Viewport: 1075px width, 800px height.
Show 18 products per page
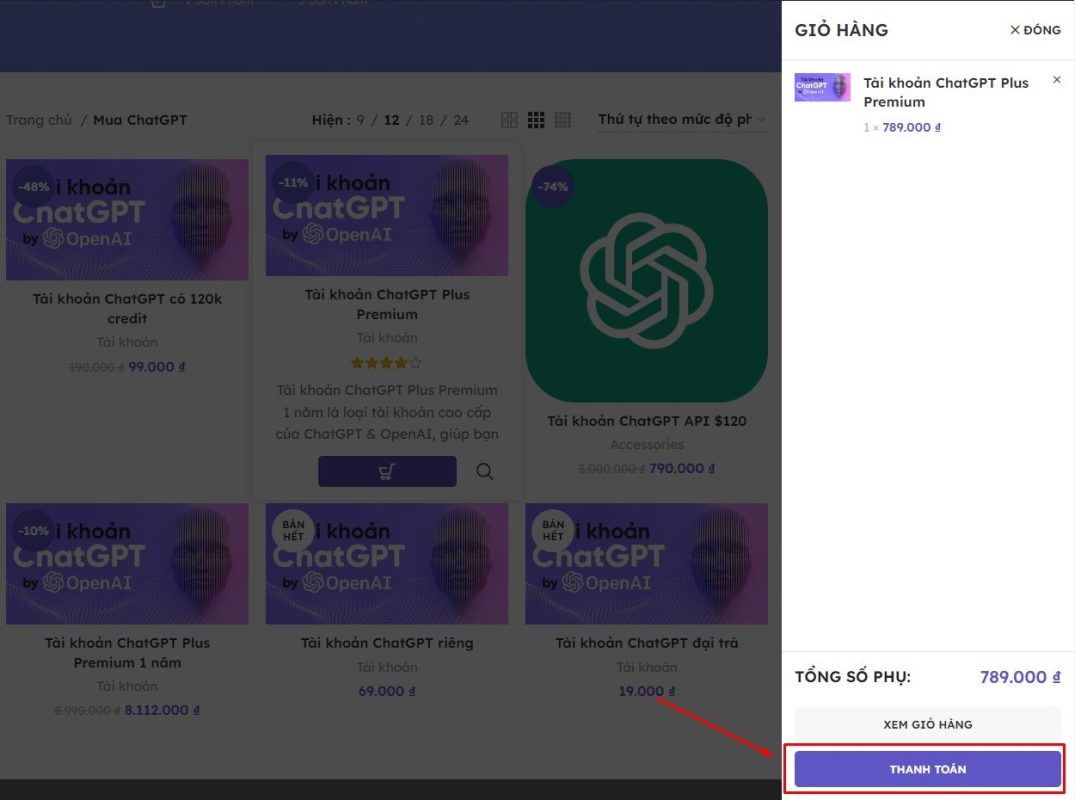pos(426,120)
